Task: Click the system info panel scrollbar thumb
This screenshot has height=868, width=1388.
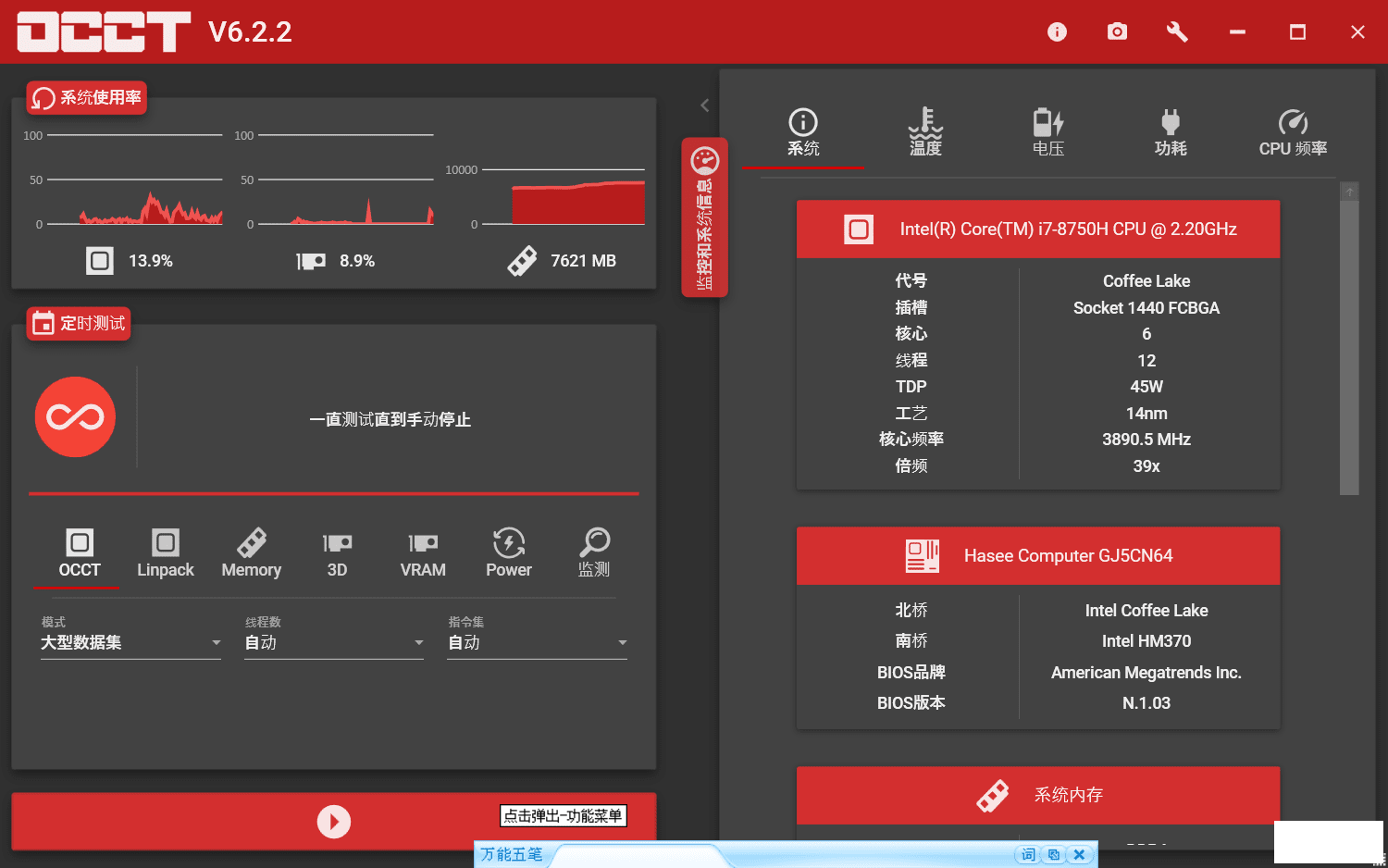Action: click(1350, 348)
